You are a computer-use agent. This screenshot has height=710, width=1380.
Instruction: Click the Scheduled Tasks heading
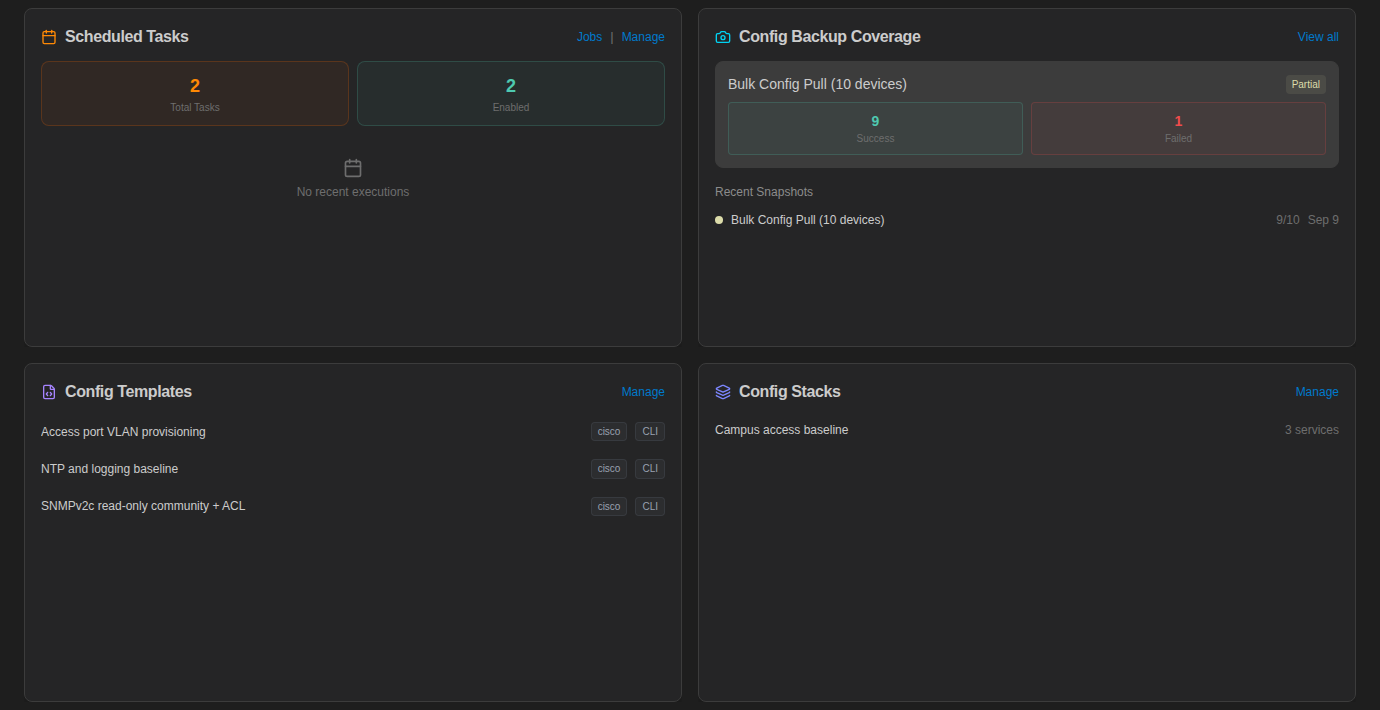(127, 37)
